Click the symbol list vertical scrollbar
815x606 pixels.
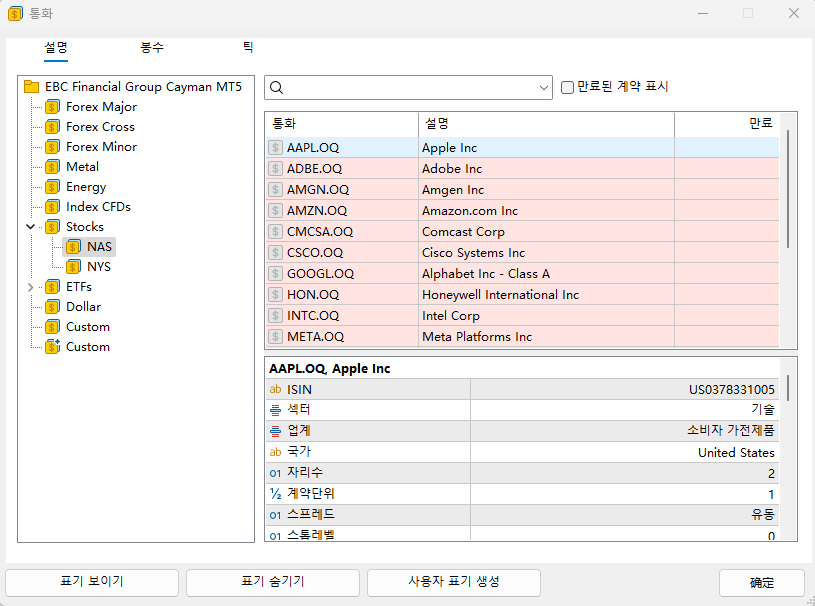coord(788,189)
